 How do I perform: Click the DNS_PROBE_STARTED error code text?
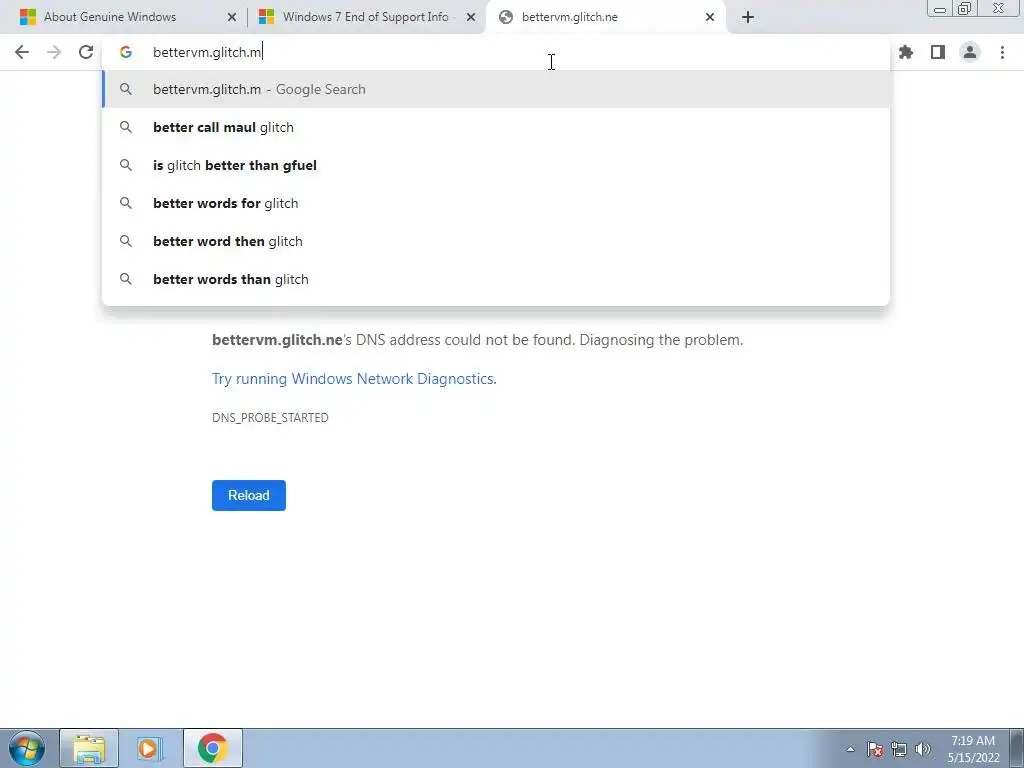click(270, 418)
